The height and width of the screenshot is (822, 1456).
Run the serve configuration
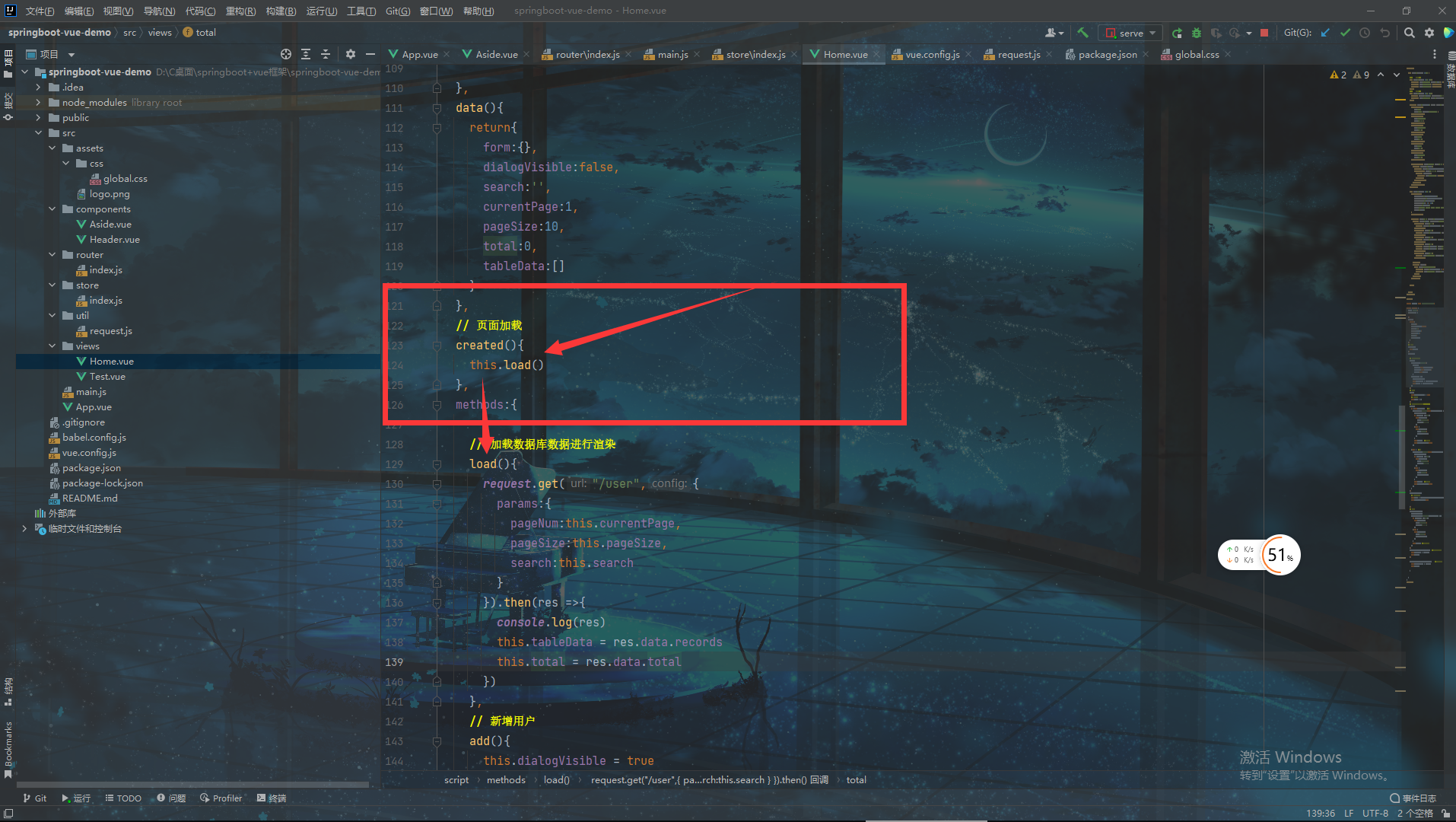(1177, 33)
